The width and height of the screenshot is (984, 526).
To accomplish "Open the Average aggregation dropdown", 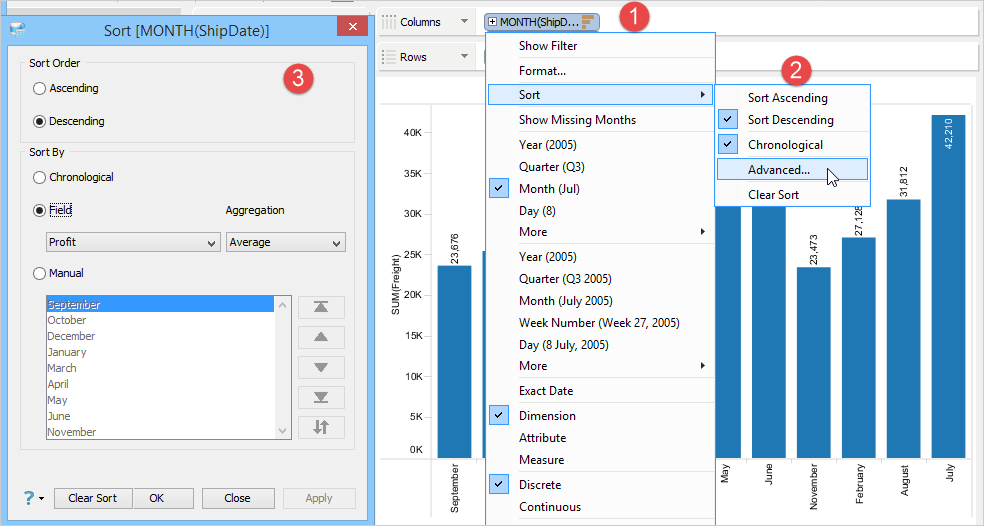I will tap(286, 242).
